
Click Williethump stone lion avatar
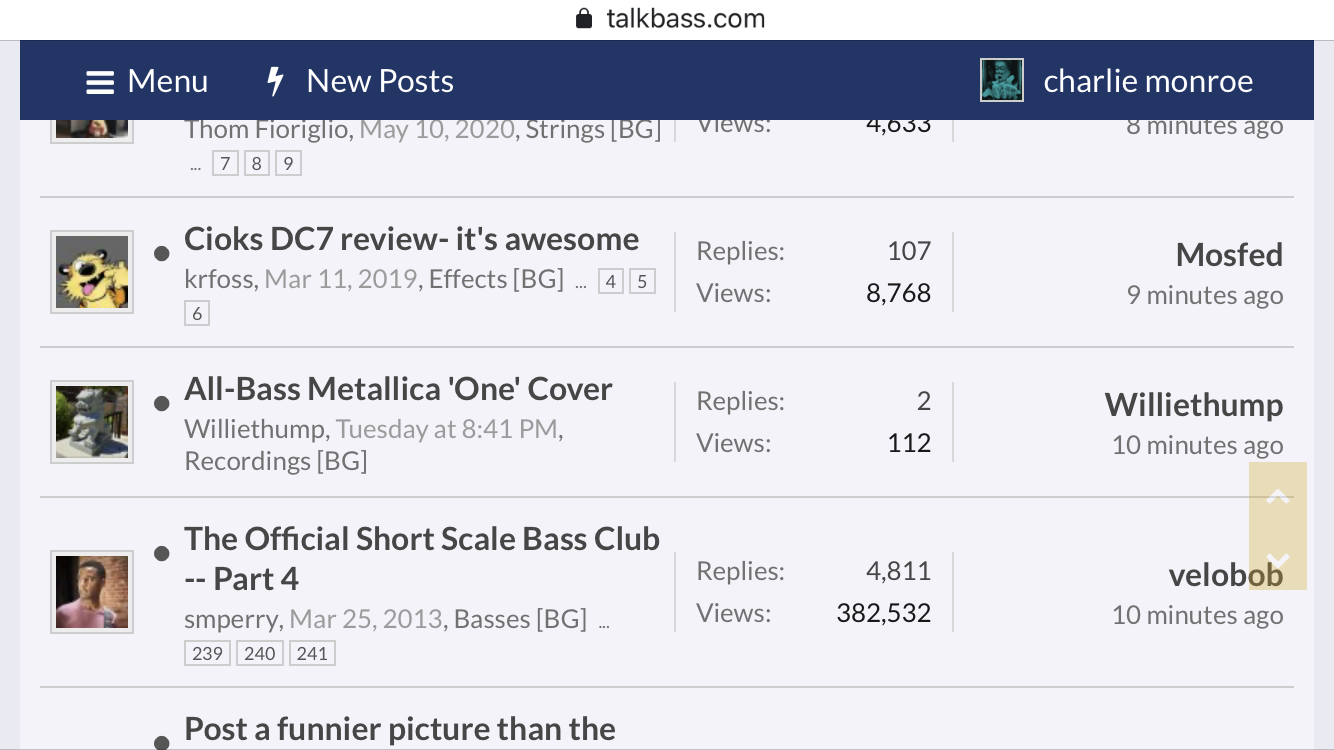click(x=92, y=422)
